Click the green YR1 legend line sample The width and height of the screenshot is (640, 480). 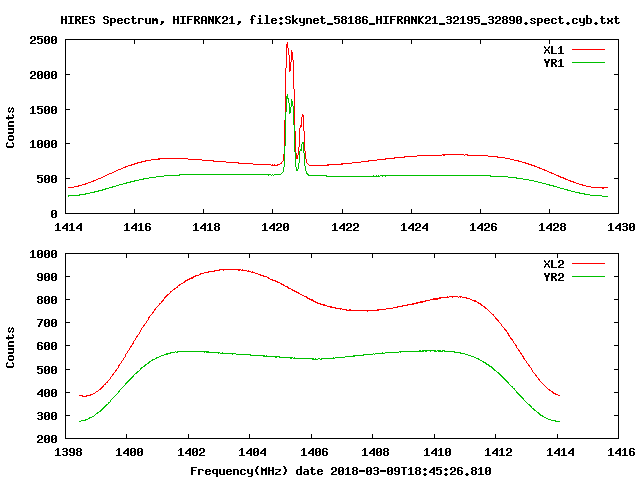tap(588, 63)
